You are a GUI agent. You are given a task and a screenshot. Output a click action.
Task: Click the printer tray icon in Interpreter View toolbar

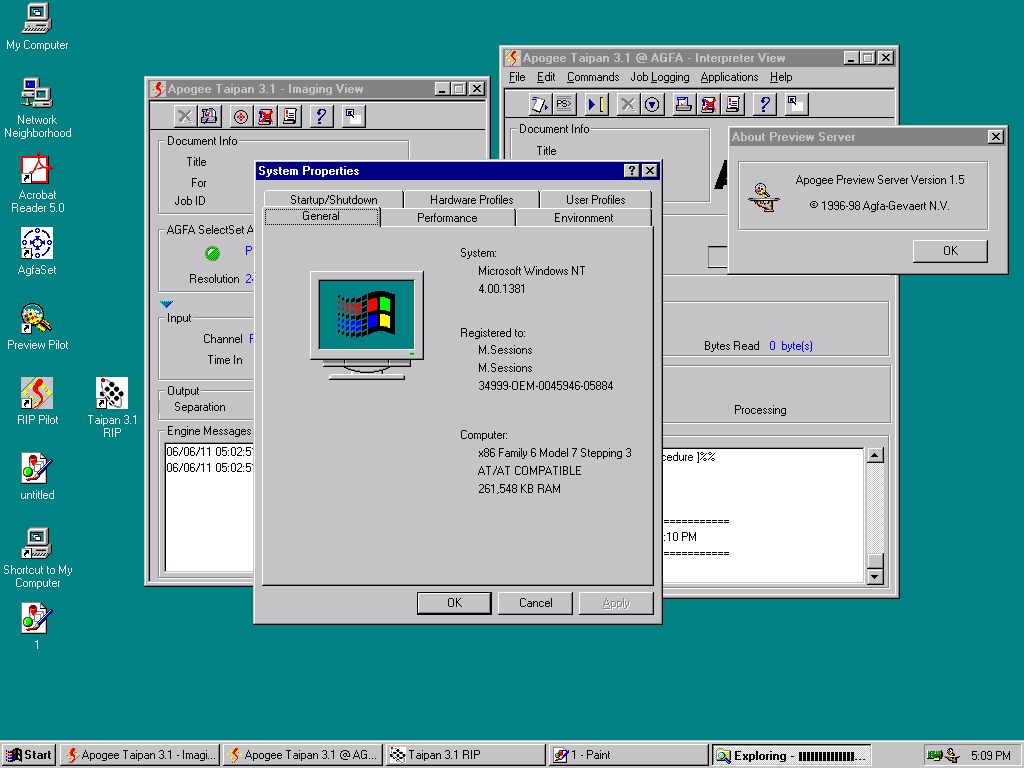(x=684, y=104)
